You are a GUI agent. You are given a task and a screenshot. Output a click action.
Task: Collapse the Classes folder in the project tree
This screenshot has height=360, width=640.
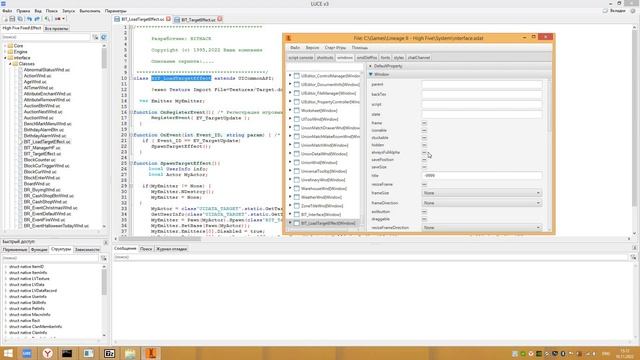10,64
